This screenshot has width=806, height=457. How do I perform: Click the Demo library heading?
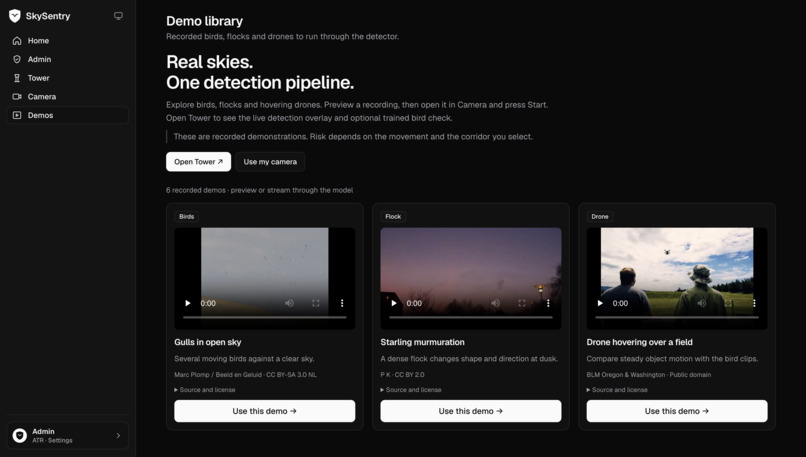205,21
